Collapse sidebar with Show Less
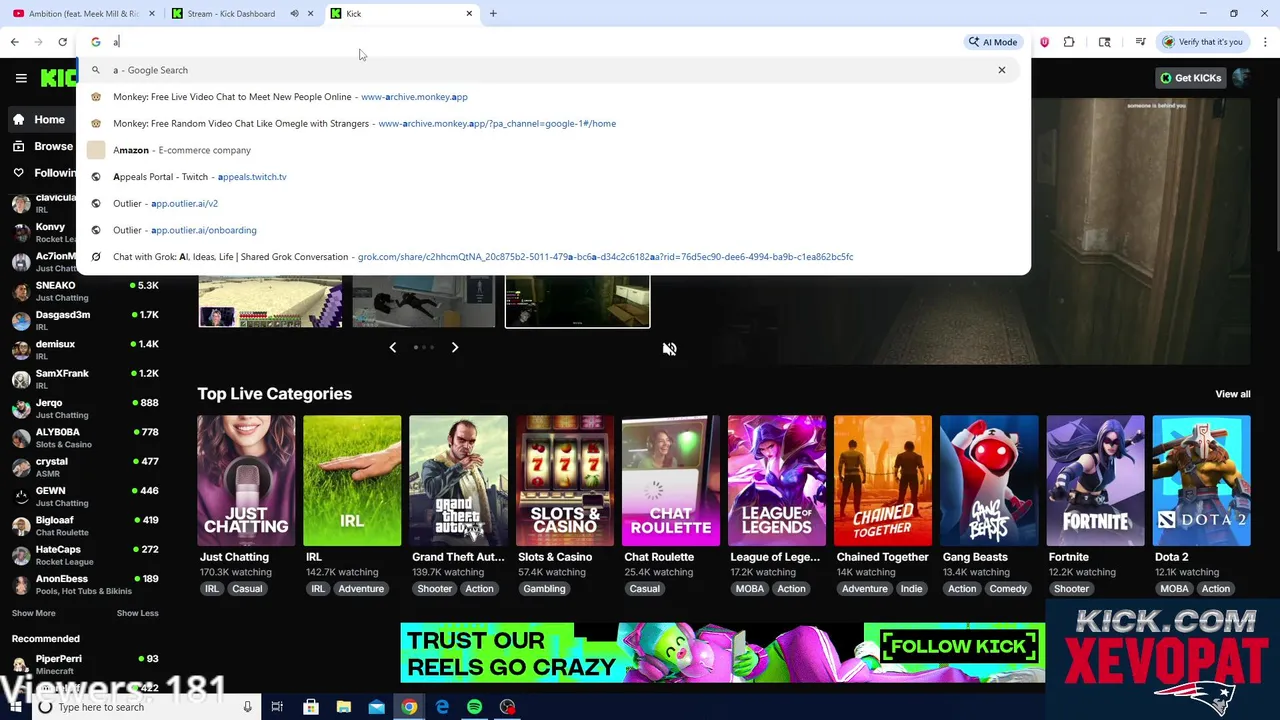Screen dimensions: 1280x720 [x=137, y=613]
